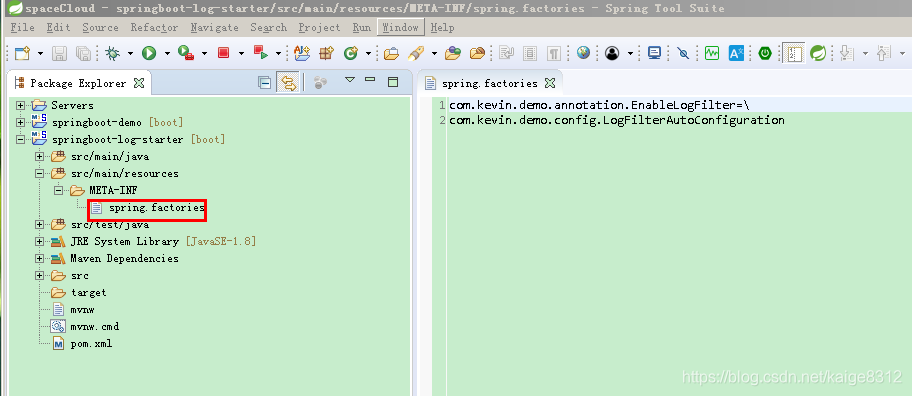
Task: Select the target folder
Action: point(79,292)
